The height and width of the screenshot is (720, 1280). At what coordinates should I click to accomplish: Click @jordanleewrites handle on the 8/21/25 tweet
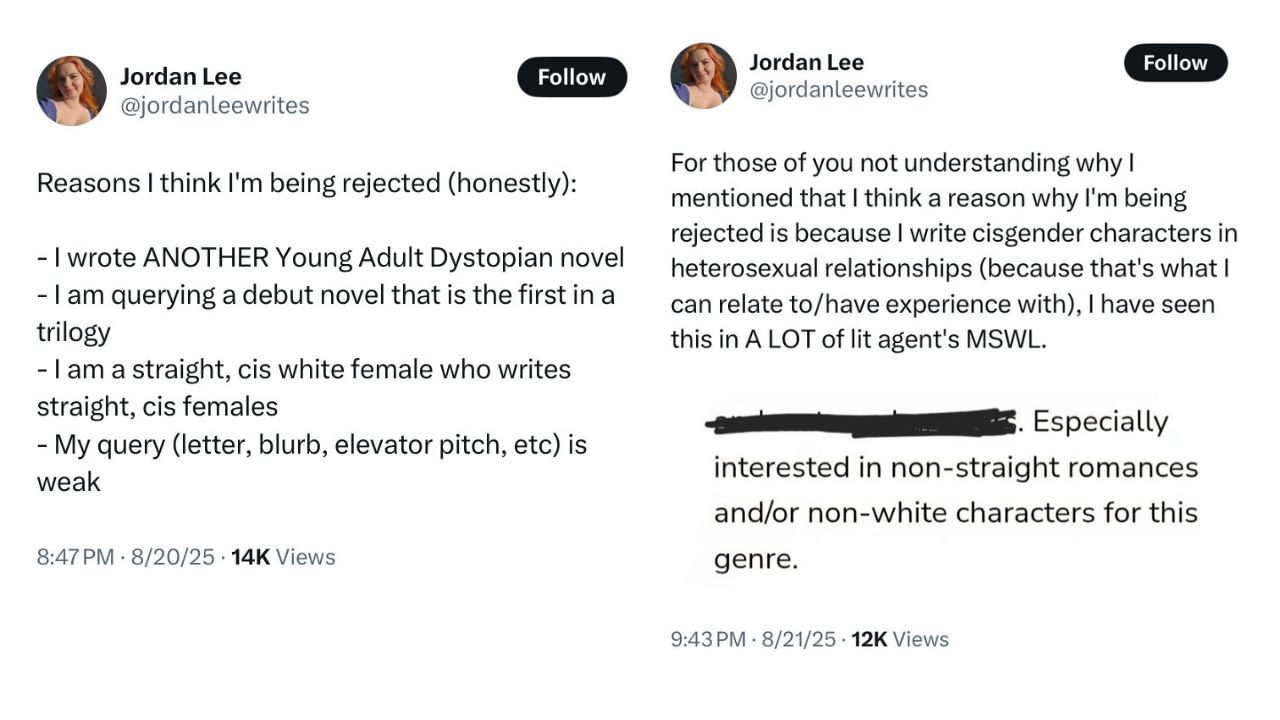(838, 89)
